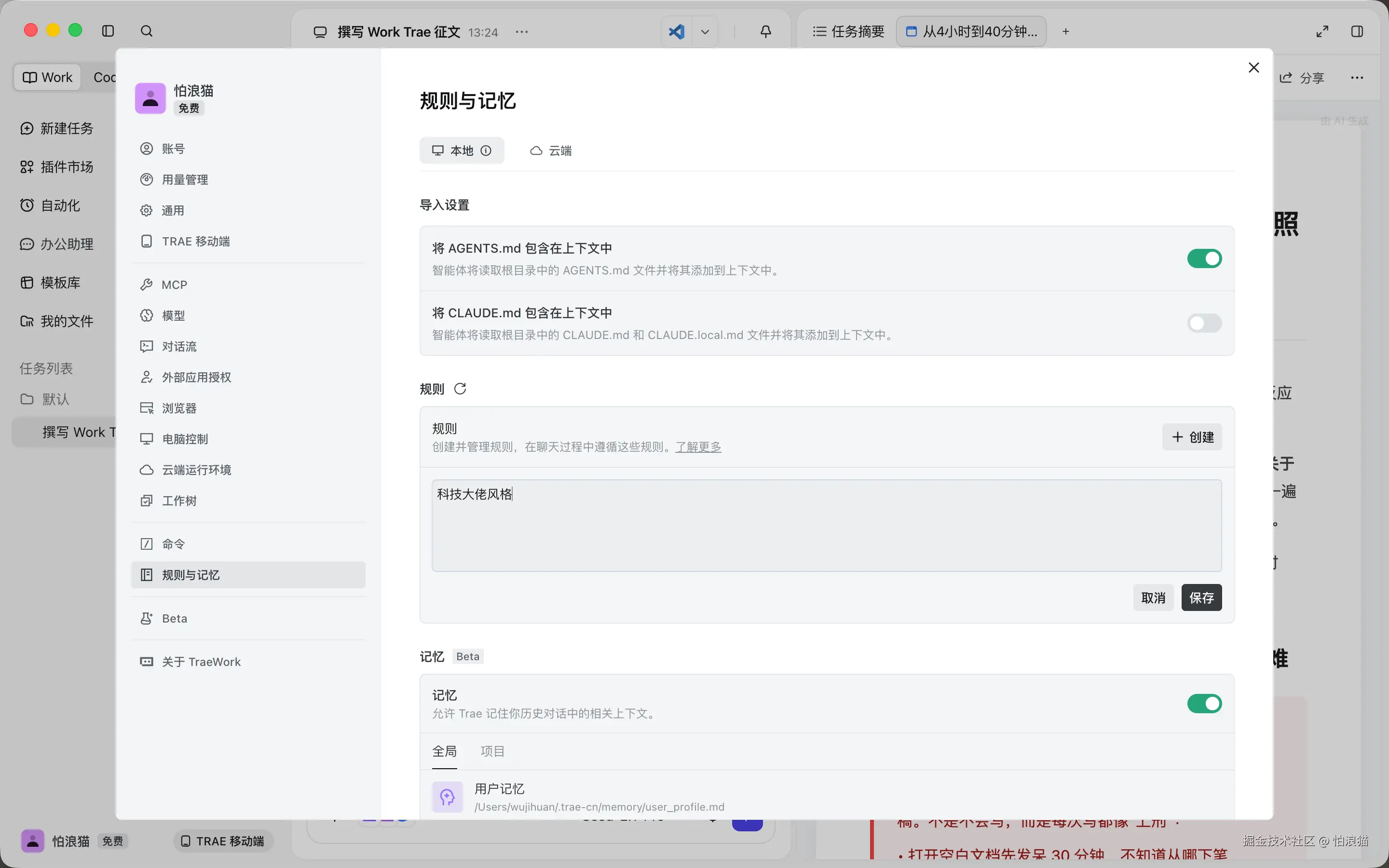Turn off the 记忆 memory toggle
The width and height of the screenshot is (1389, 868).
(1204, 704)
